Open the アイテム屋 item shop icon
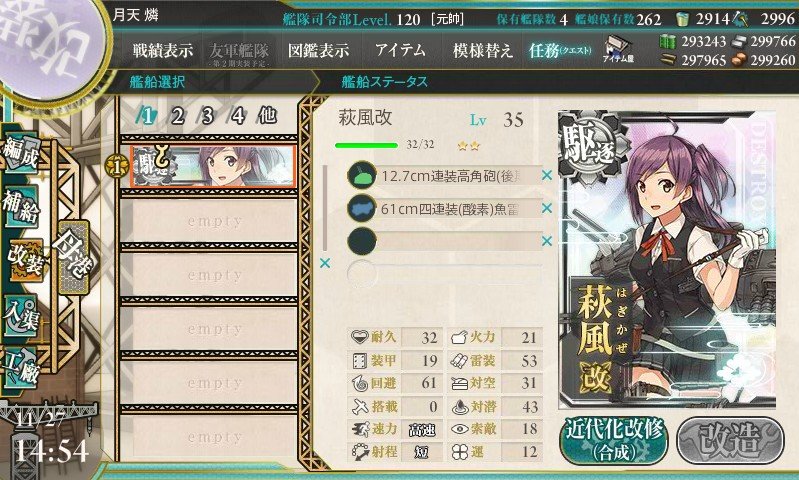Viewport: 799px width, 480px height. 618,49
